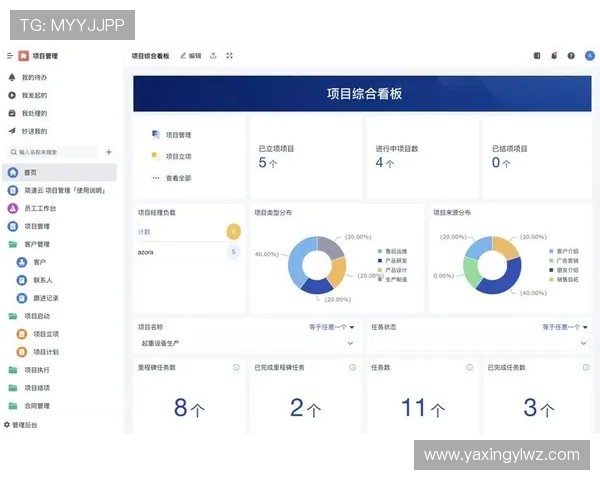Expand the 项目结项 folder
The height and width of the screenshot is (480, 600).
pos(29,388)
